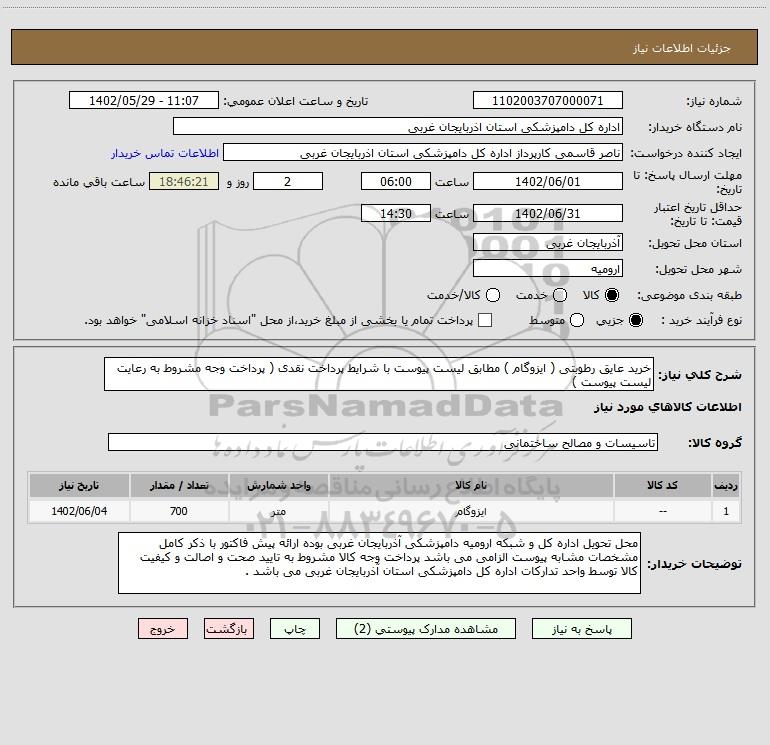Click the نام کالا column header
This screenshot has height=745, width=770.
click(471, 485)
